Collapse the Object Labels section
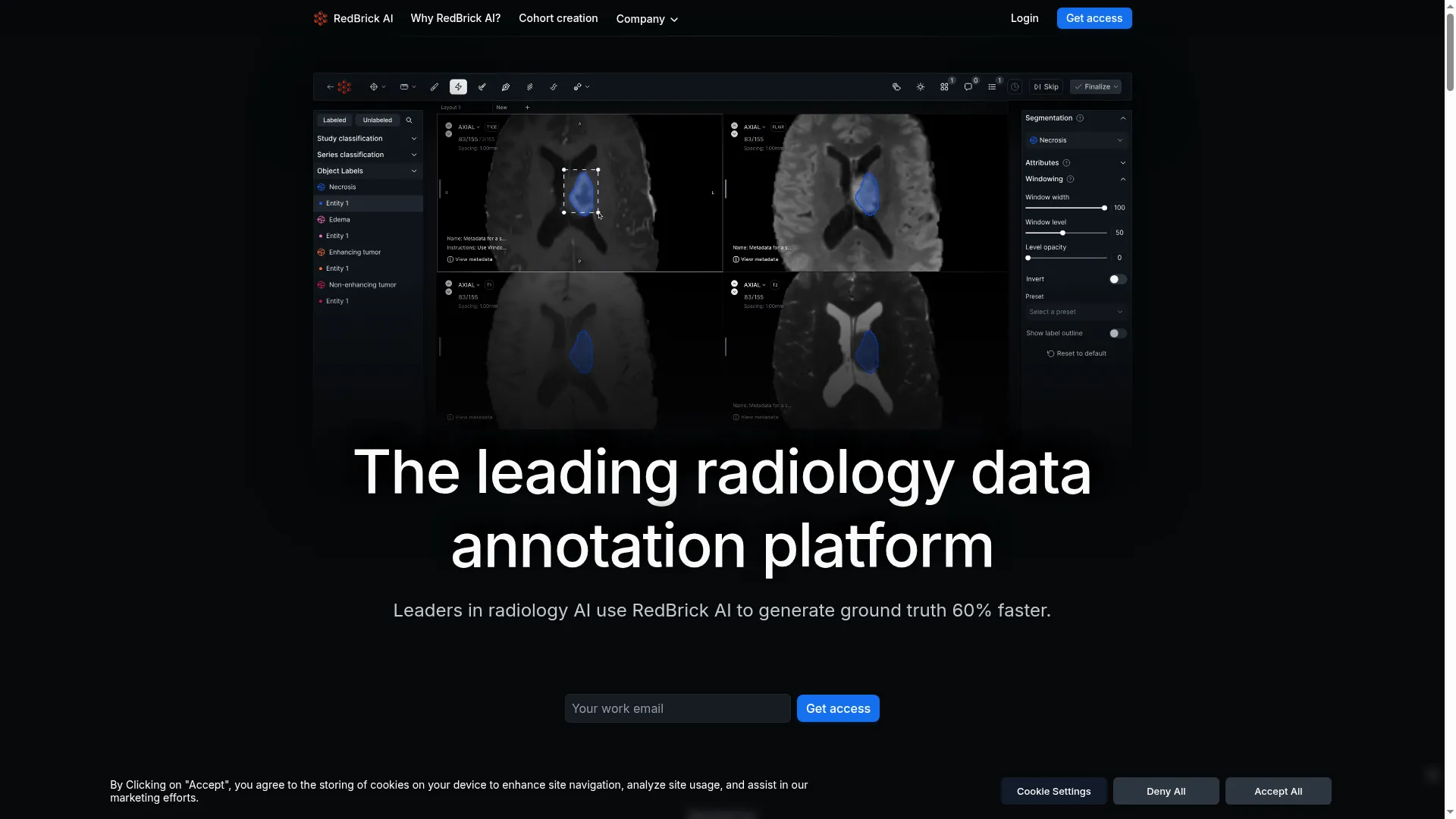 [368, 171]
